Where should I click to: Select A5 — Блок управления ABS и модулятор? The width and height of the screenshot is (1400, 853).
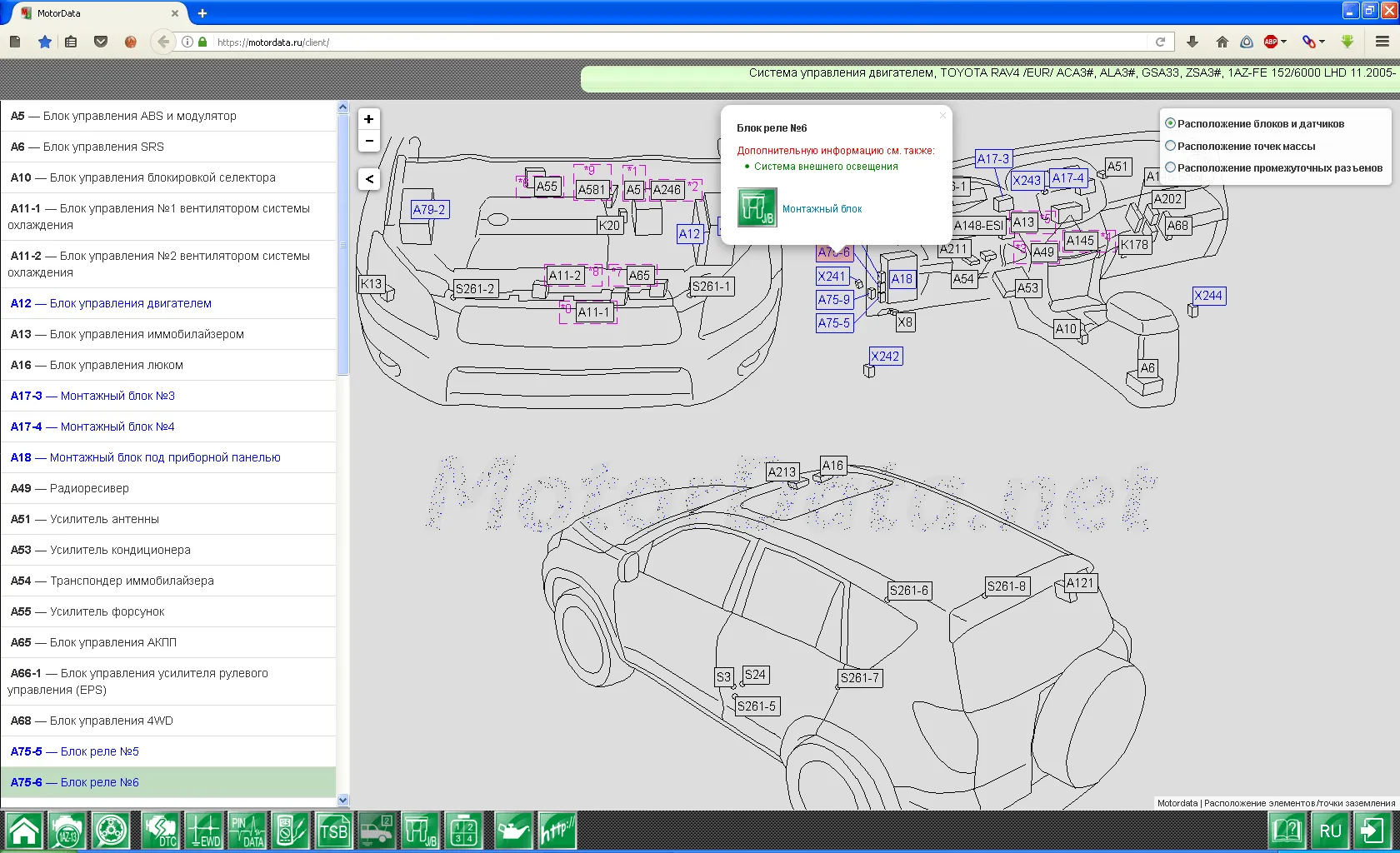[168, 116]
